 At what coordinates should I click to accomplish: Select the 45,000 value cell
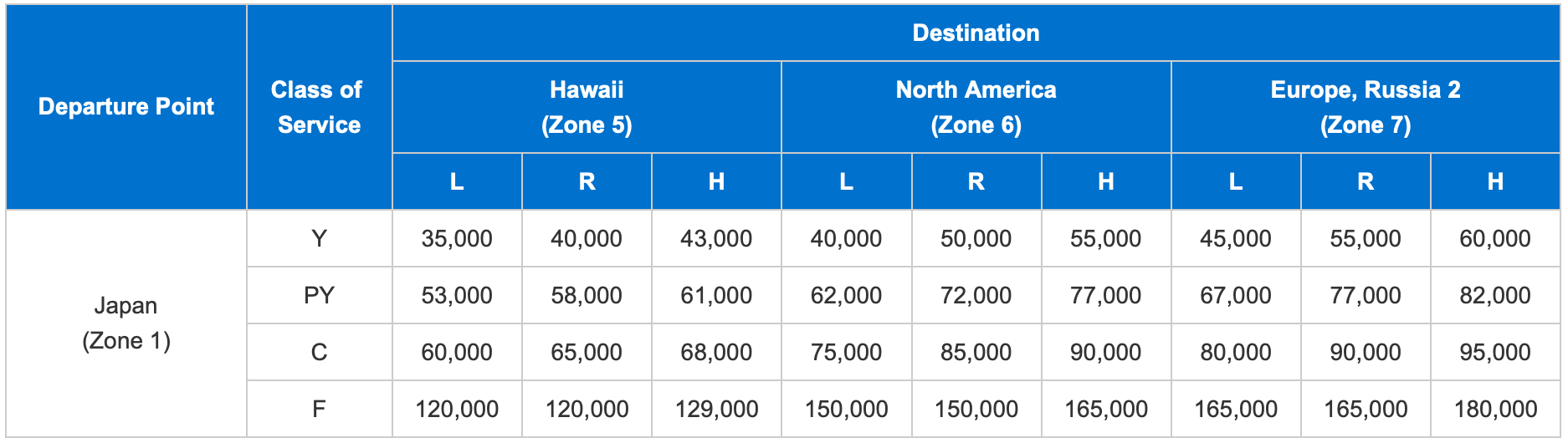[x=1236, y=238]
